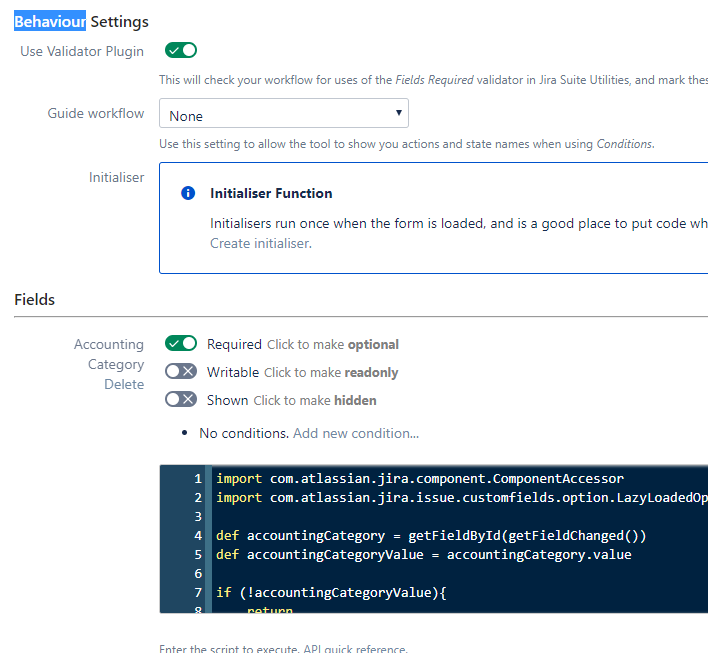Click the Initialiser Function heading text
Image resolution: width=708 pixels, height=653 pixels.
271,193
